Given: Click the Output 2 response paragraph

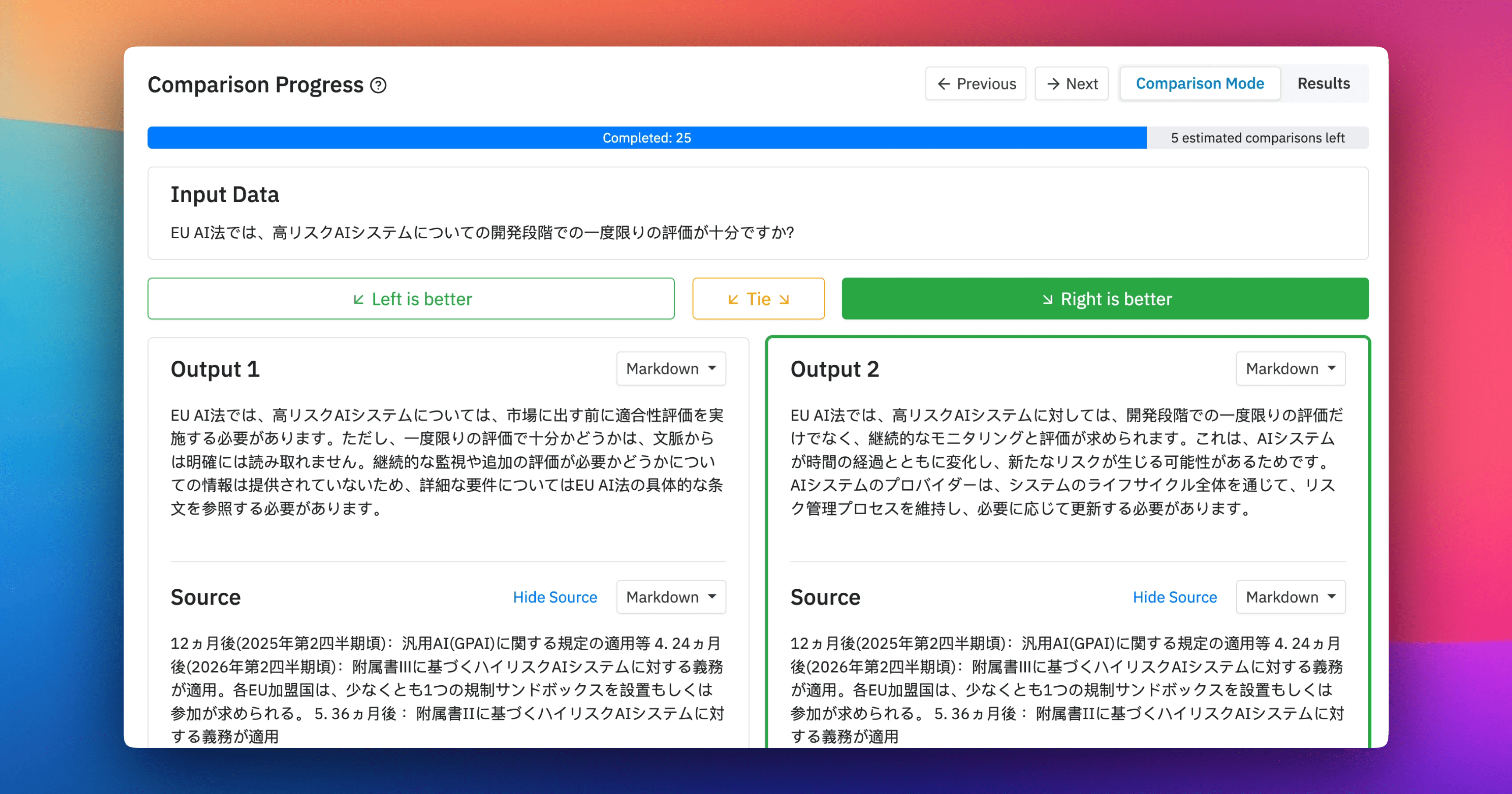Looking at the screenshot, I should 1067,462.
